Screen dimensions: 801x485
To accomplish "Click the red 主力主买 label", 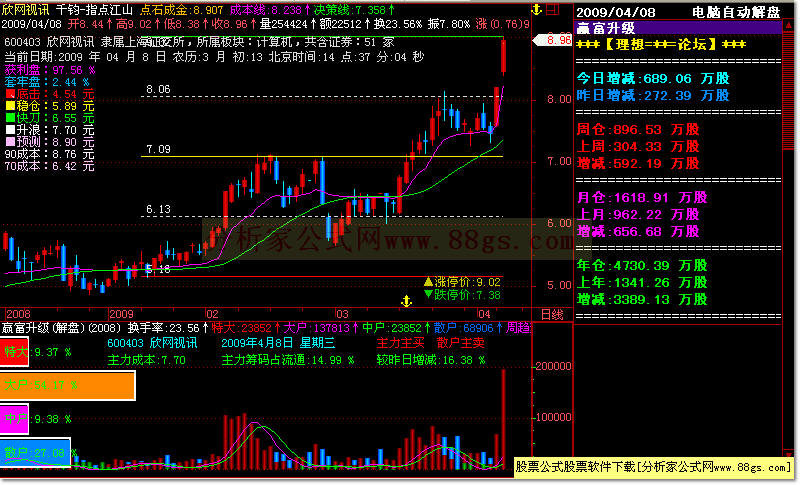I will coord(400,343).
